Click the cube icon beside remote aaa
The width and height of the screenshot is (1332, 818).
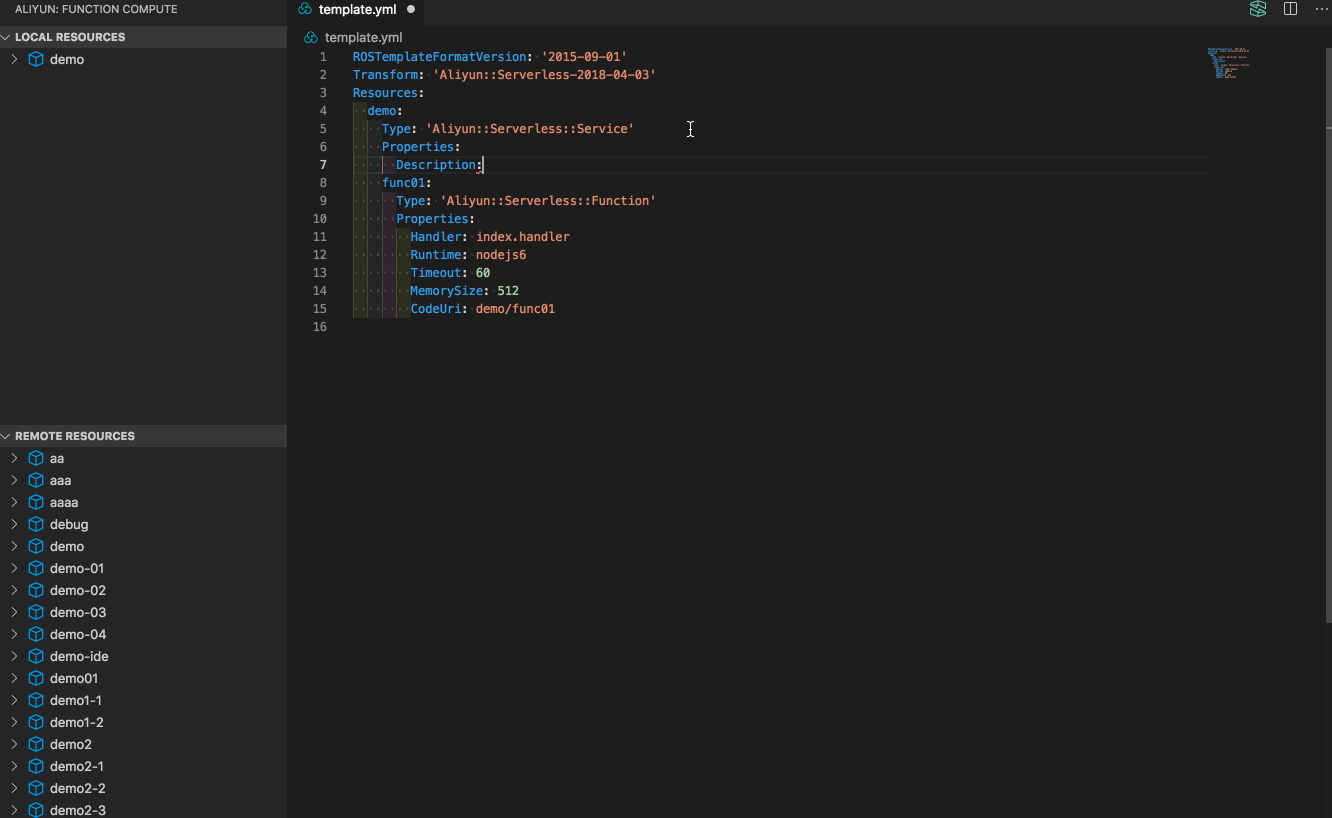[36, 480]
